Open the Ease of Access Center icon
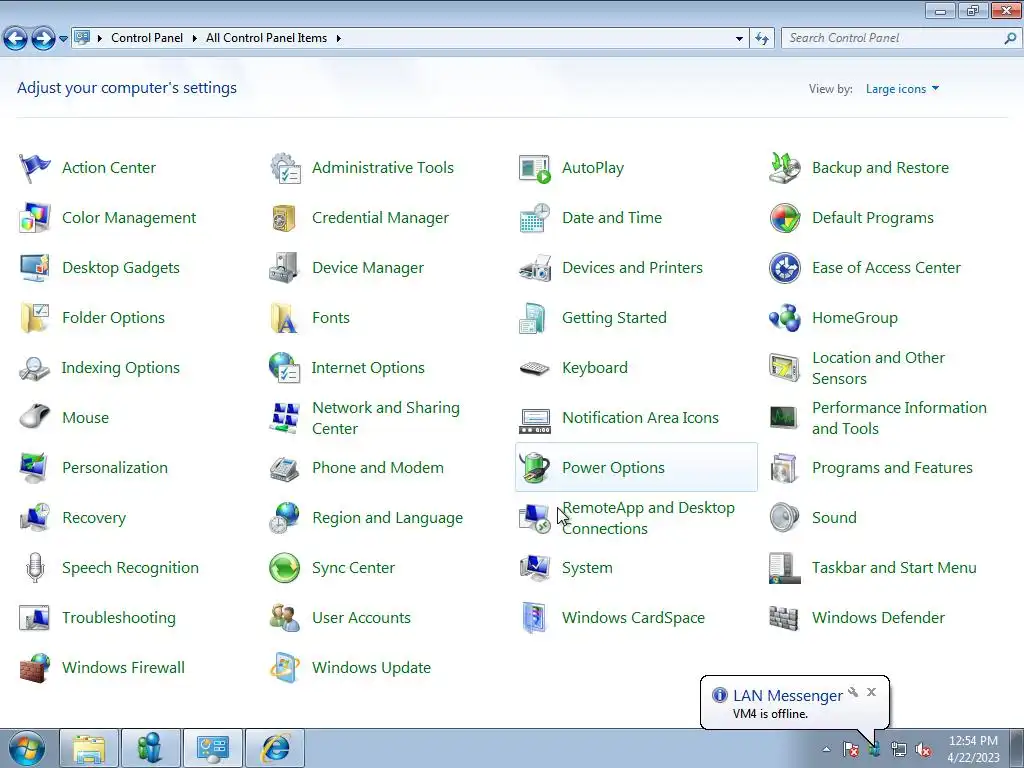 point(784,268)
